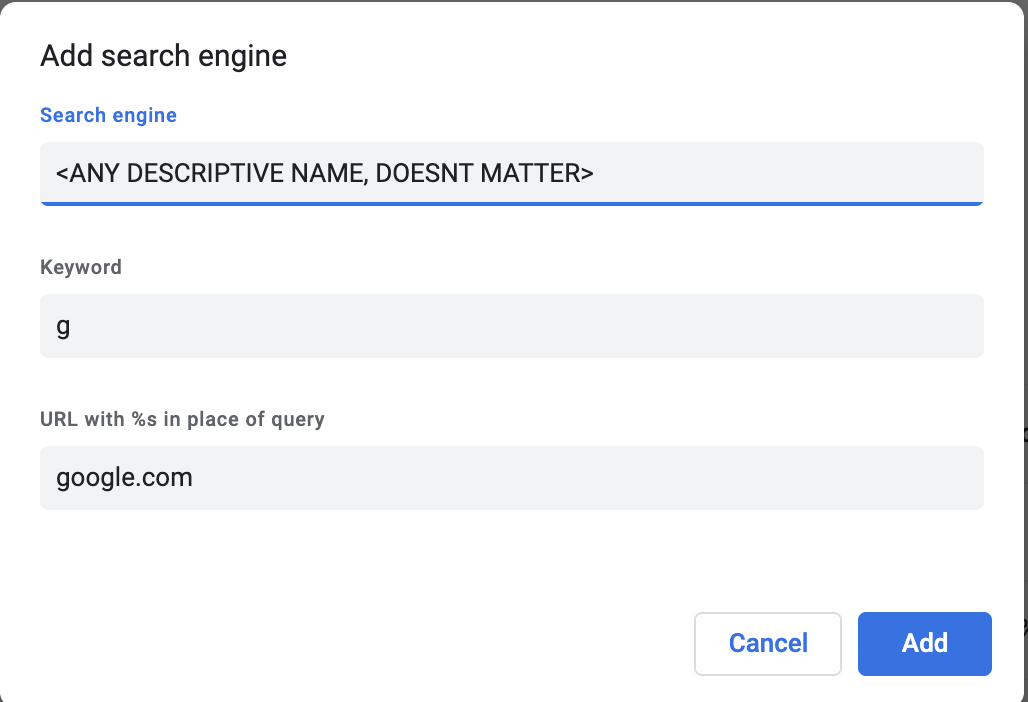
Task: Click the "Add search engine" dialog title
Action: click(x=163, y=56)
